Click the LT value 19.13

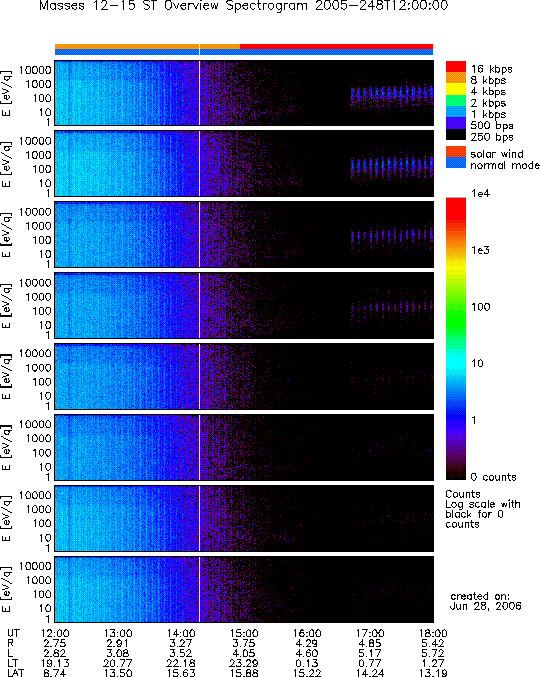click(55, 663)
